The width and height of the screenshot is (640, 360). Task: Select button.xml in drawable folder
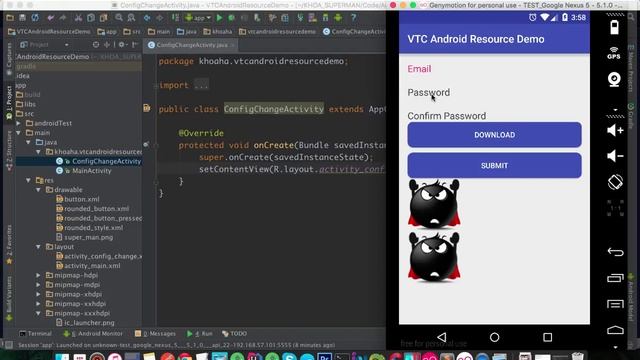(82, 199)
